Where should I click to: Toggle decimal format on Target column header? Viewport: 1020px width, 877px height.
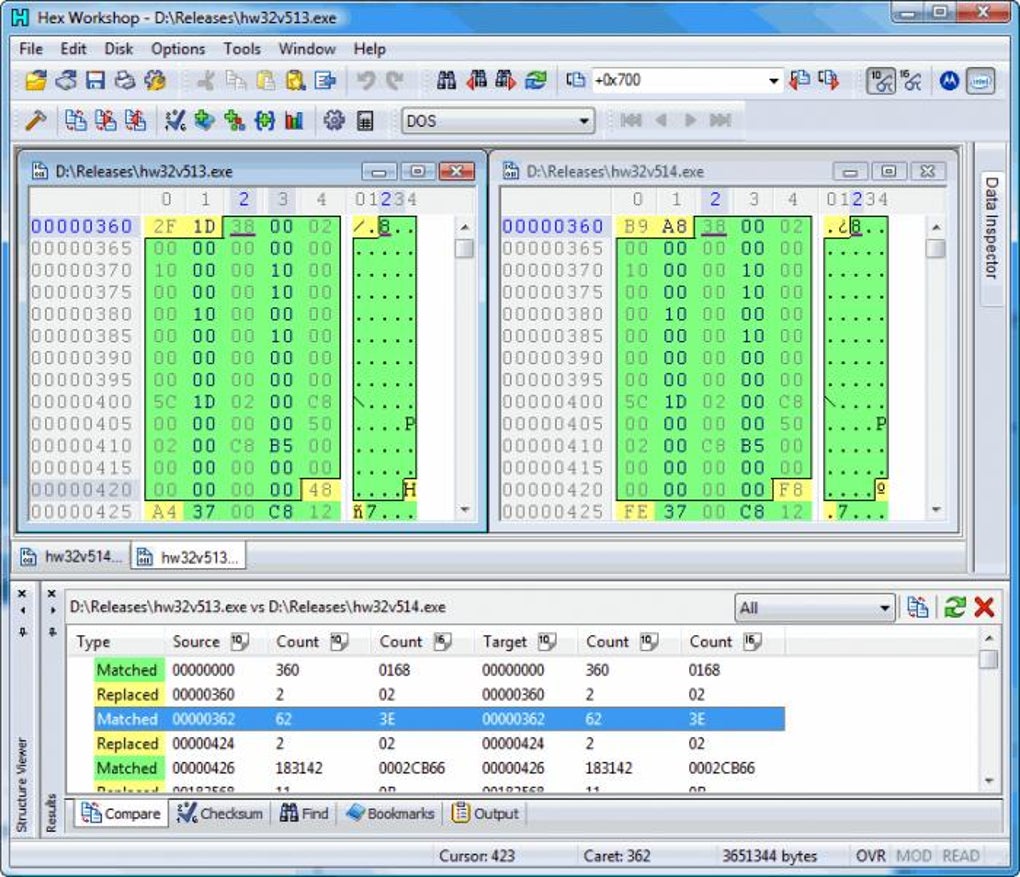point(546,642)
